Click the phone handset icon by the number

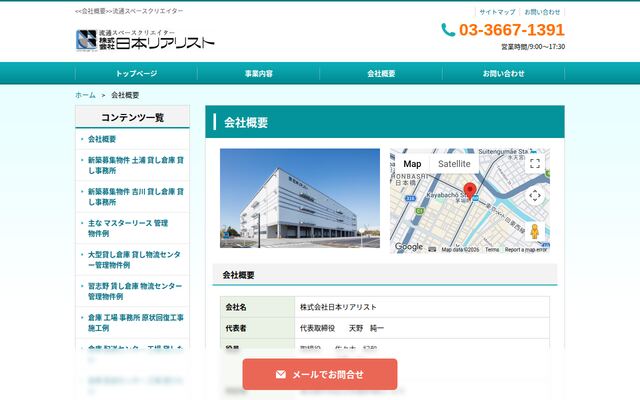(448, 30)
